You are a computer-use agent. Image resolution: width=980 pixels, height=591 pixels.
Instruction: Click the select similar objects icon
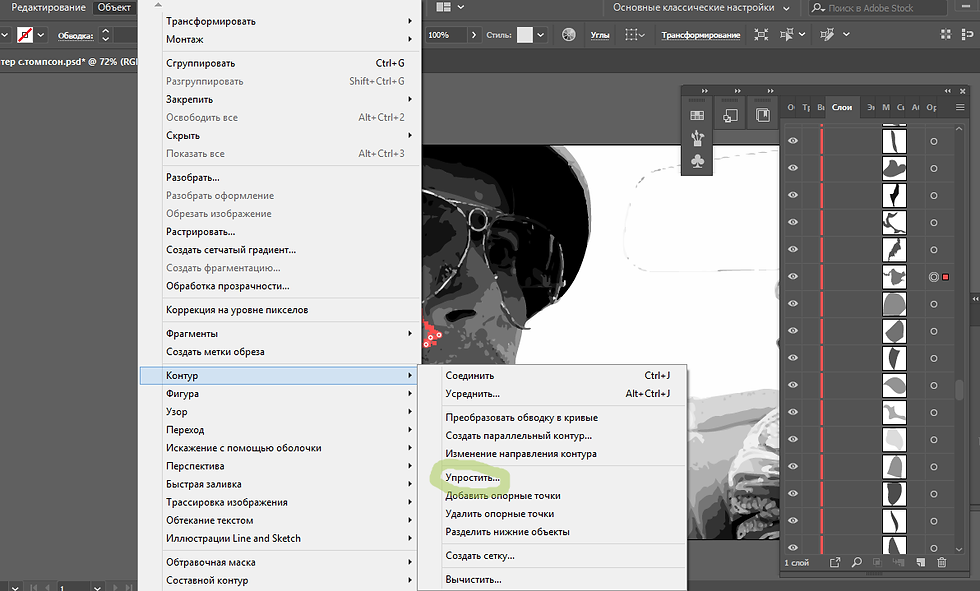click(x=787, y=35)
